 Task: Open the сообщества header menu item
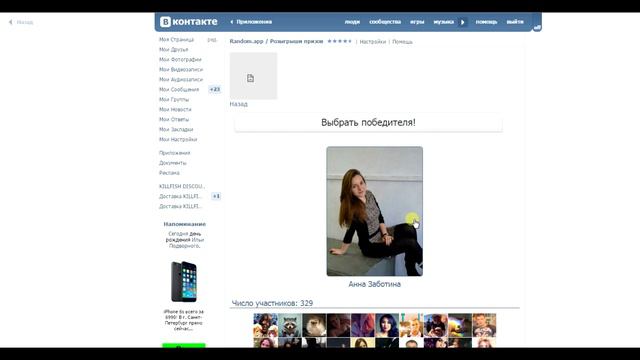385,22
